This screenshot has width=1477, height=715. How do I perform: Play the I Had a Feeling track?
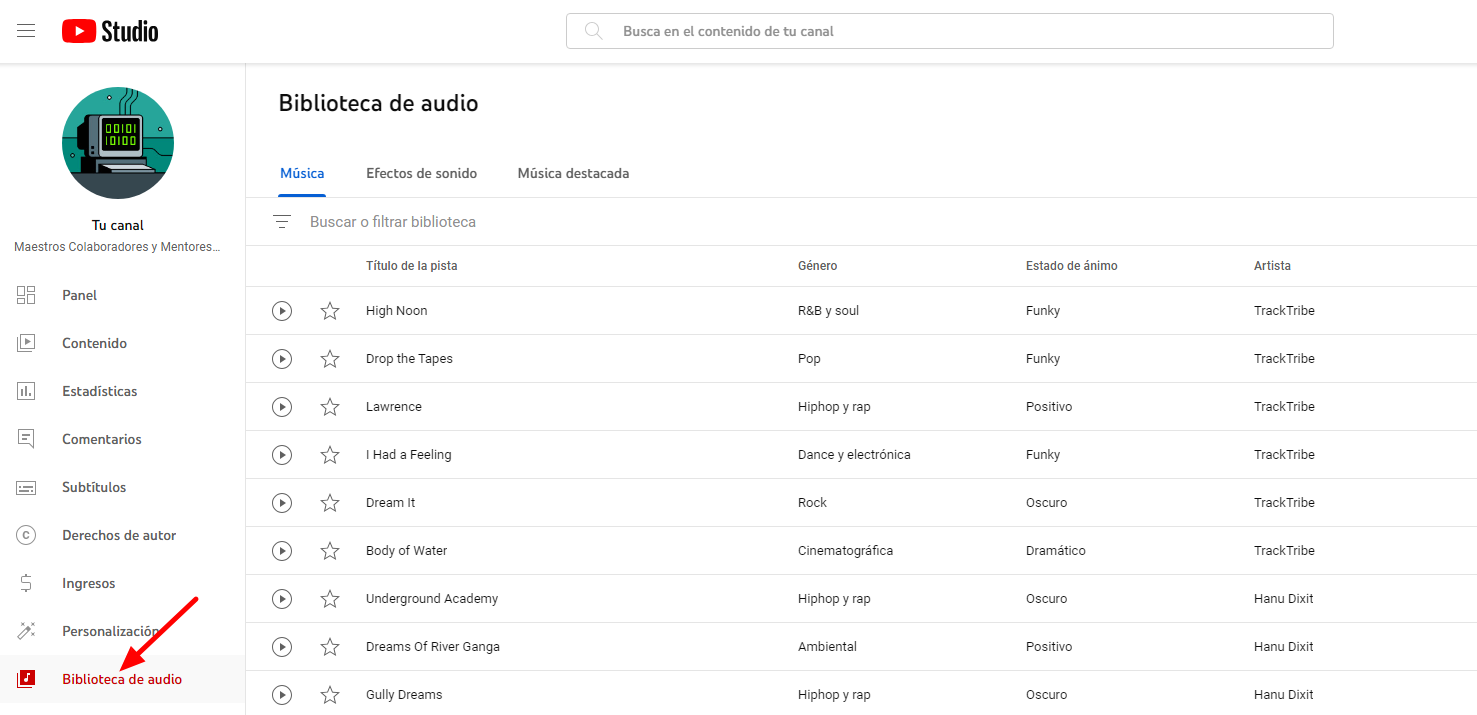[282, 455]
